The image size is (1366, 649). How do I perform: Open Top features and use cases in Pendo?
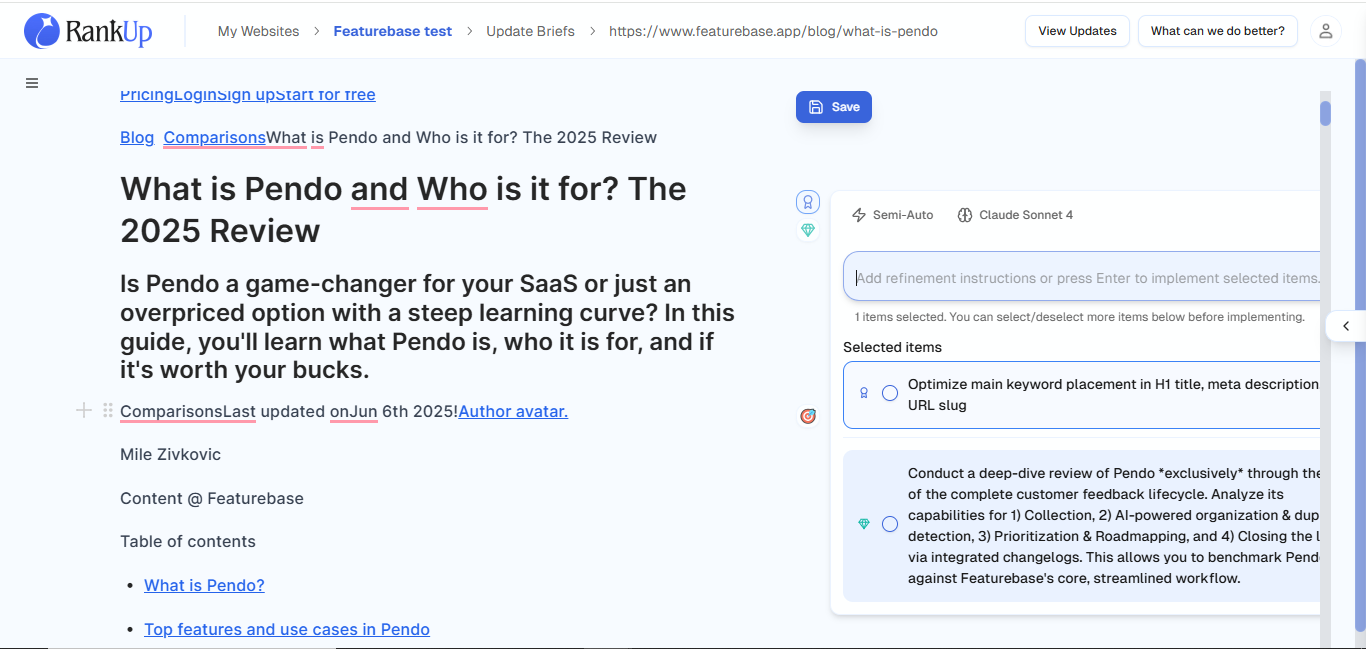[287, 629]
